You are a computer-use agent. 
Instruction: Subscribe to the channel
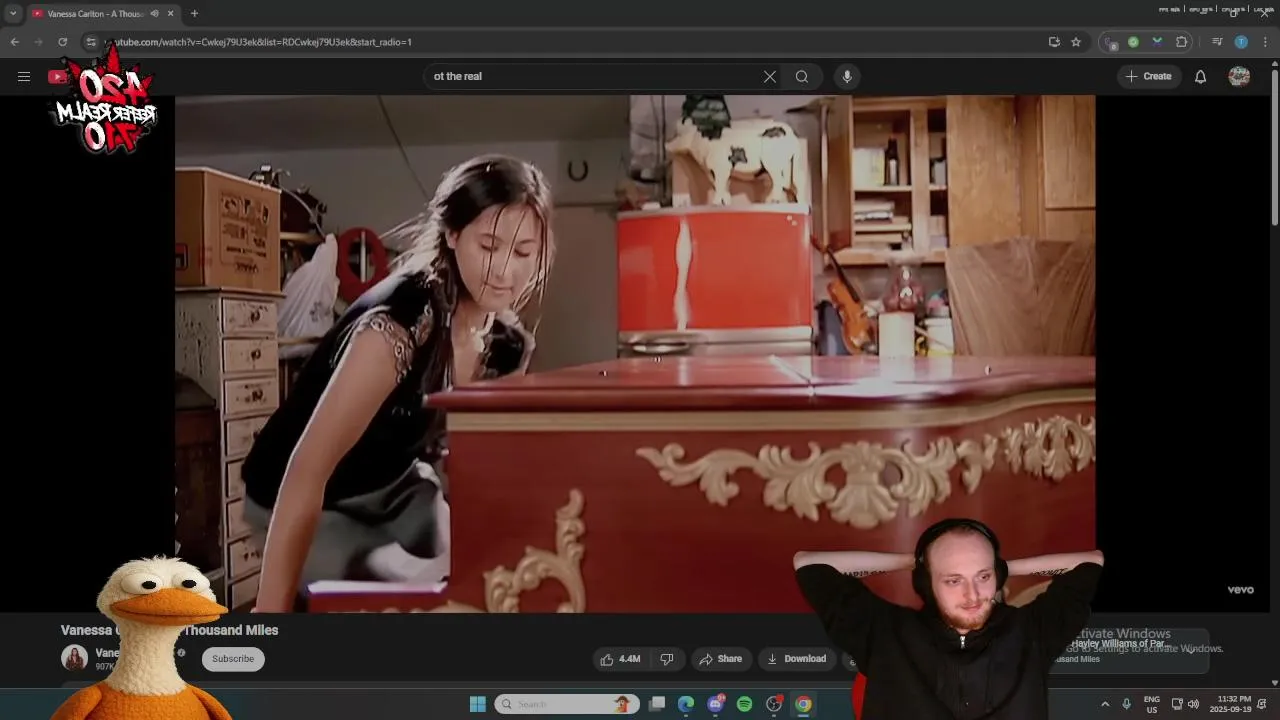pyautogui.click(x=233, y=659)
